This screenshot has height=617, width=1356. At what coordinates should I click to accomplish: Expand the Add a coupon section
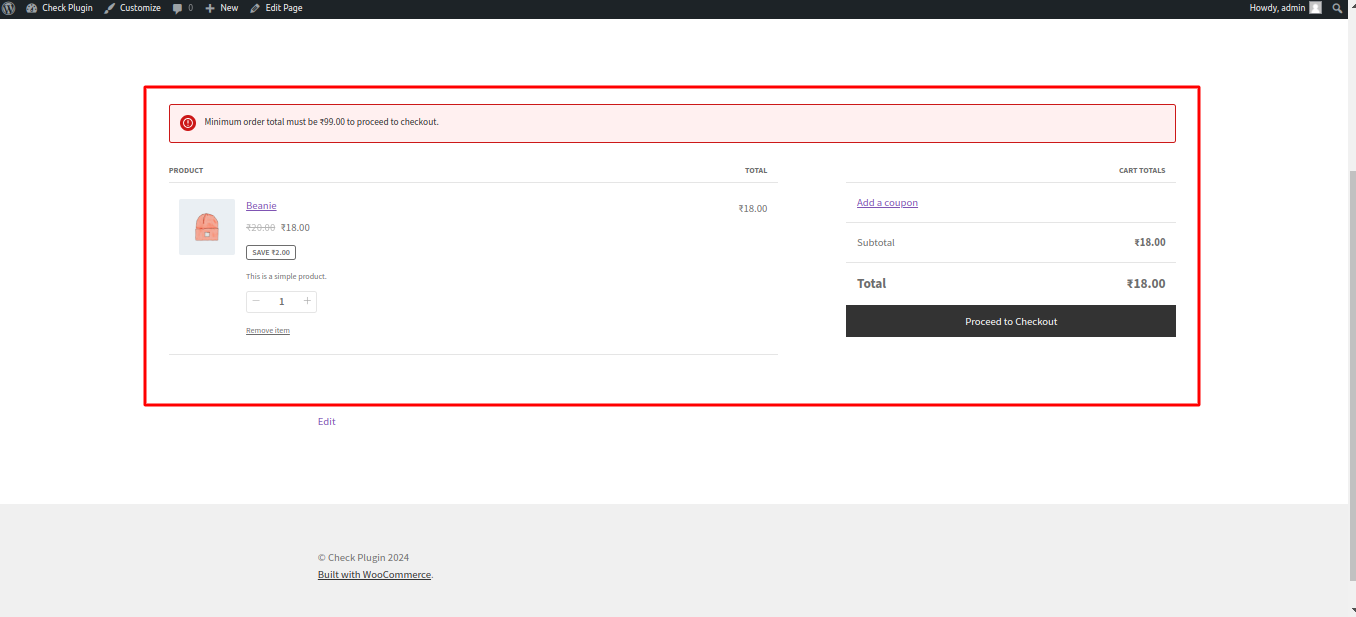pos(887,203)
